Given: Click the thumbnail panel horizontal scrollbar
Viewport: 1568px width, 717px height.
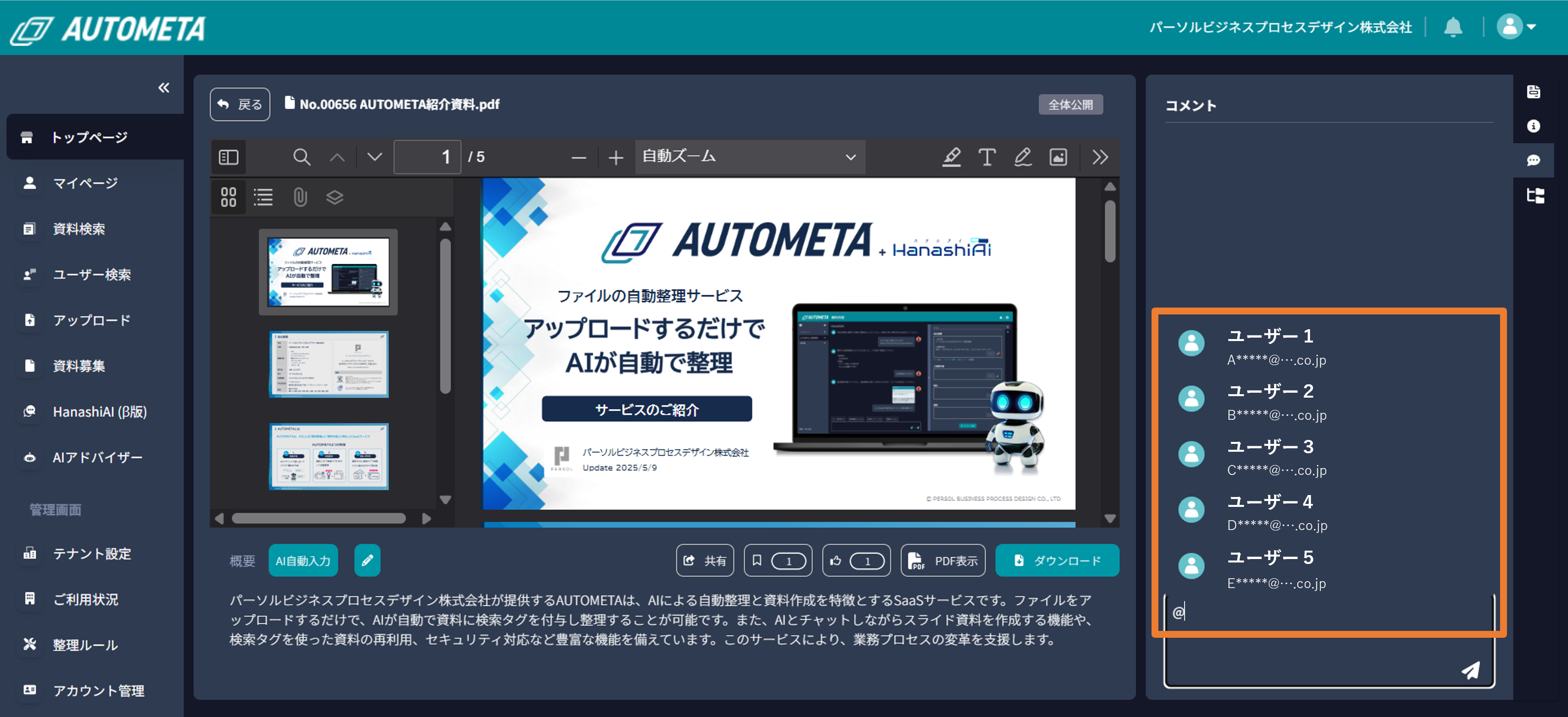Looking at the screenshot, I should click(x=319, y=518).
